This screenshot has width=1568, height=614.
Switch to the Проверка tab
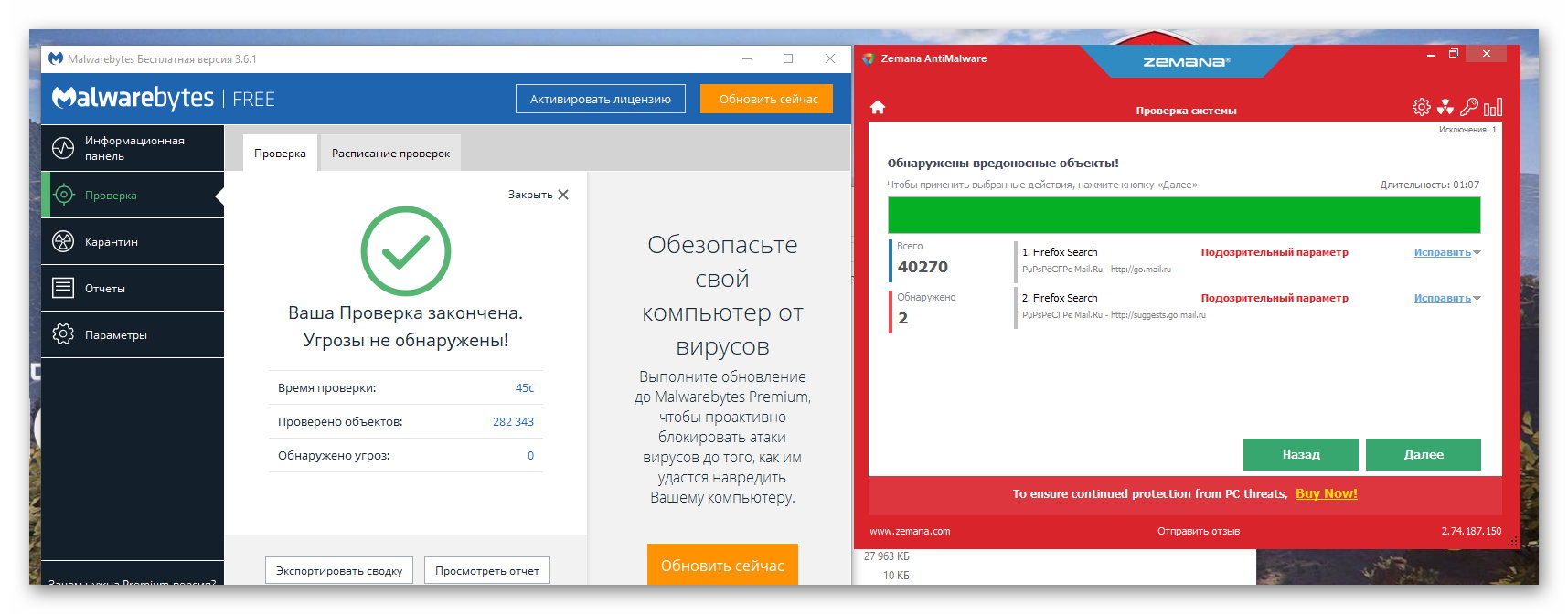pyautogui.click(x=280, y=153)
